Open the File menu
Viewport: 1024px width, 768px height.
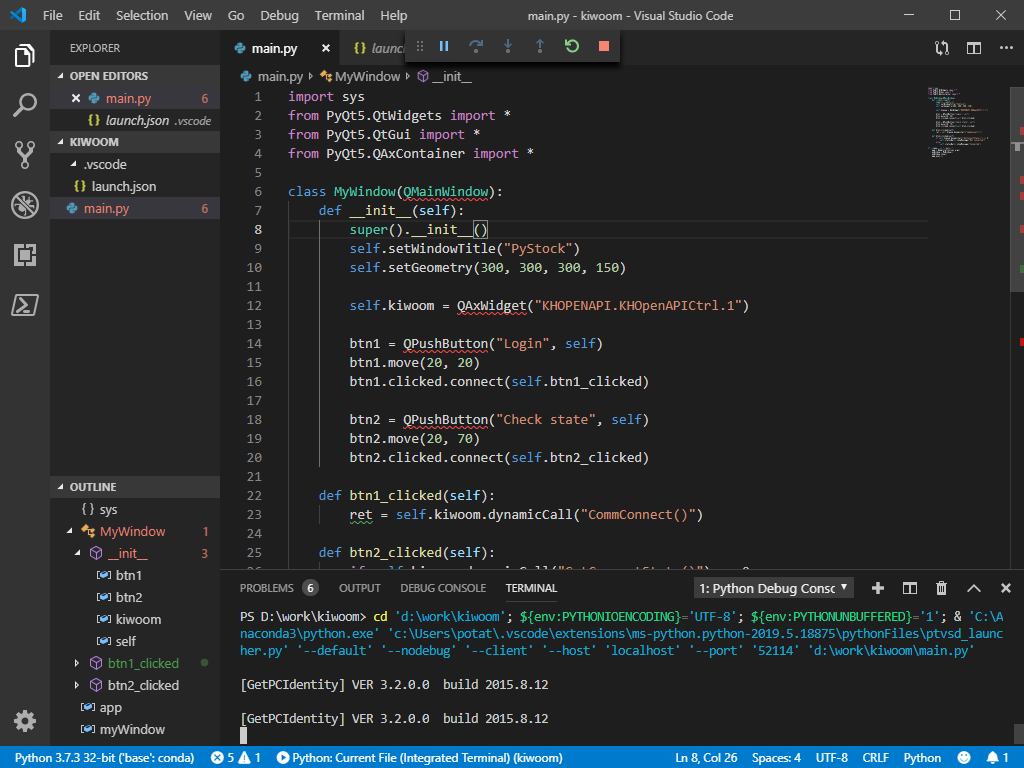[x=52, y=16]
